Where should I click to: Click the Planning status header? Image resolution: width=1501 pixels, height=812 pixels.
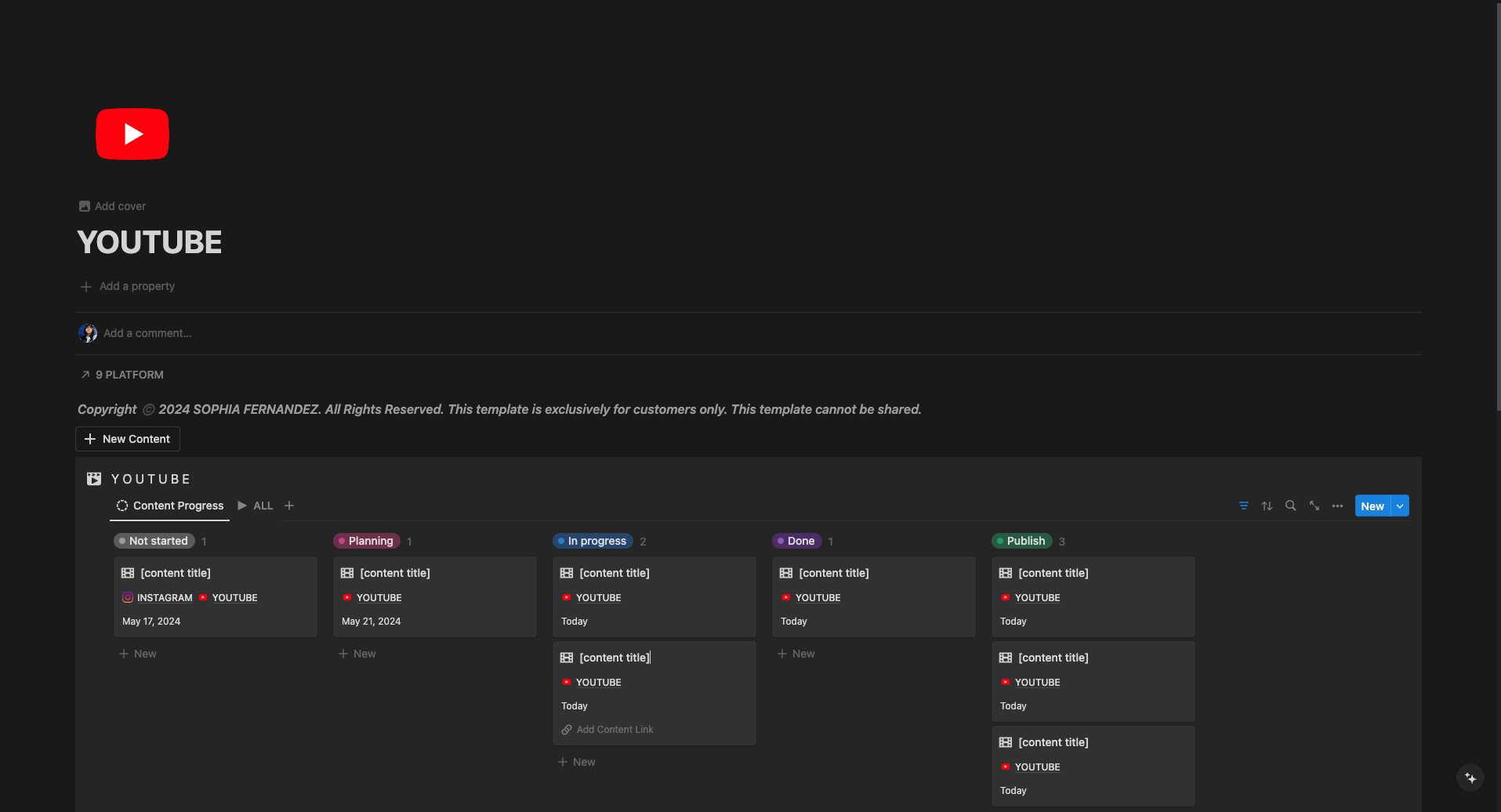click(367, 541)
